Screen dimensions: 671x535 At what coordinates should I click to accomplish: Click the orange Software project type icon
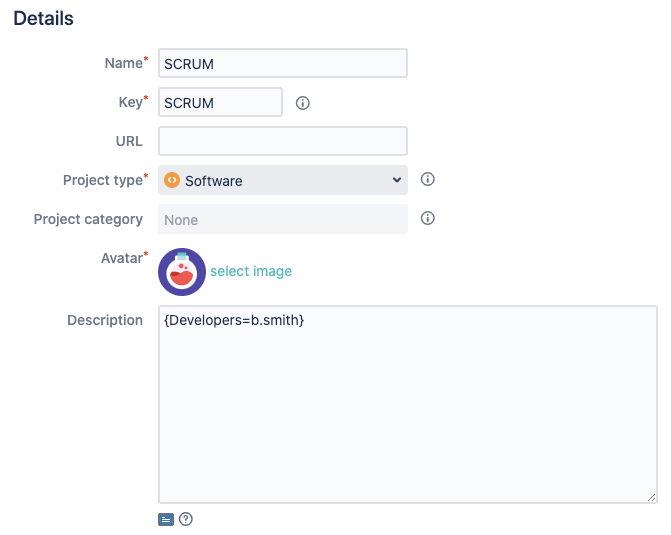[x=172, y=180]
